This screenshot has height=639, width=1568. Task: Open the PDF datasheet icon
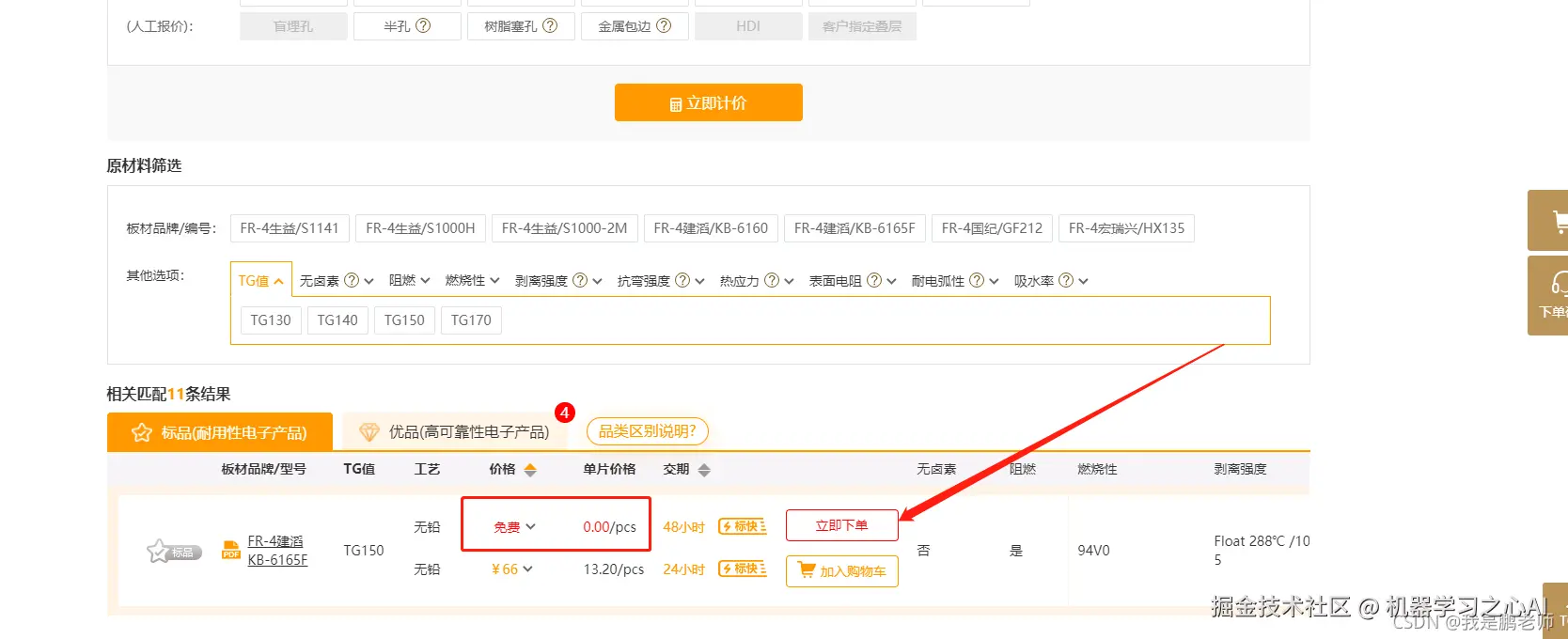point(231,551)
